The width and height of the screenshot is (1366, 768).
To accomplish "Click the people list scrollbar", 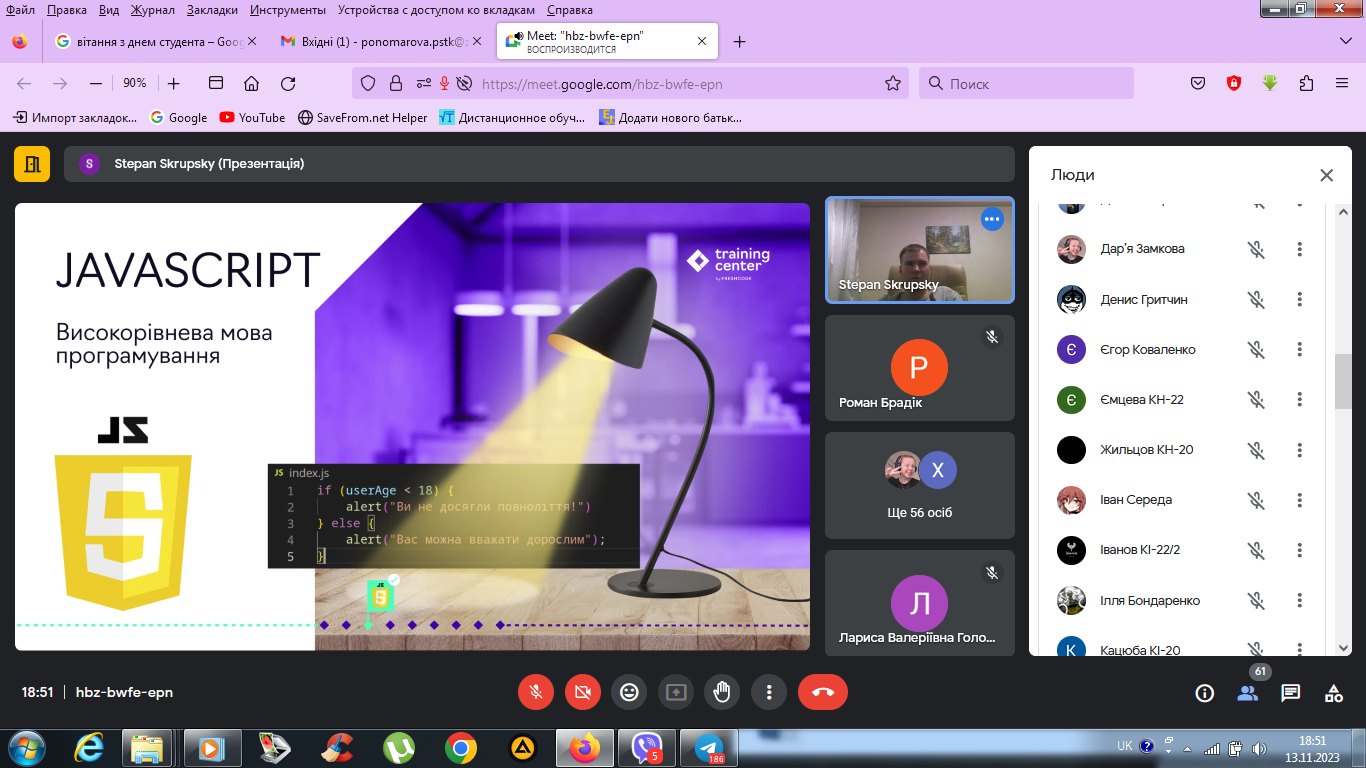I will (x=1343, y=380).
